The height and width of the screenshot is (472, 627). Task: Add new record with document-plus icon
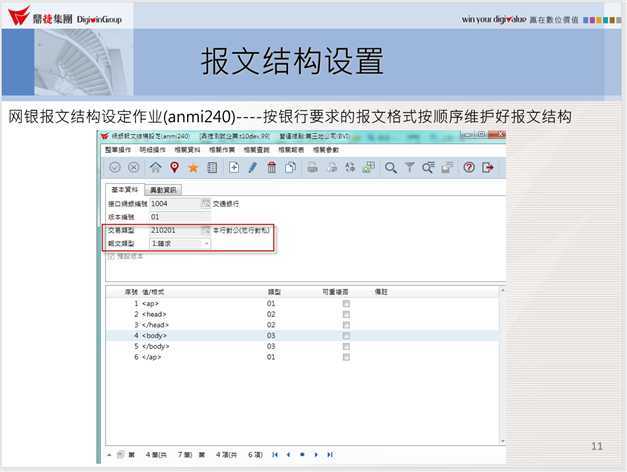pyautogui.click(x=234, y=167)
